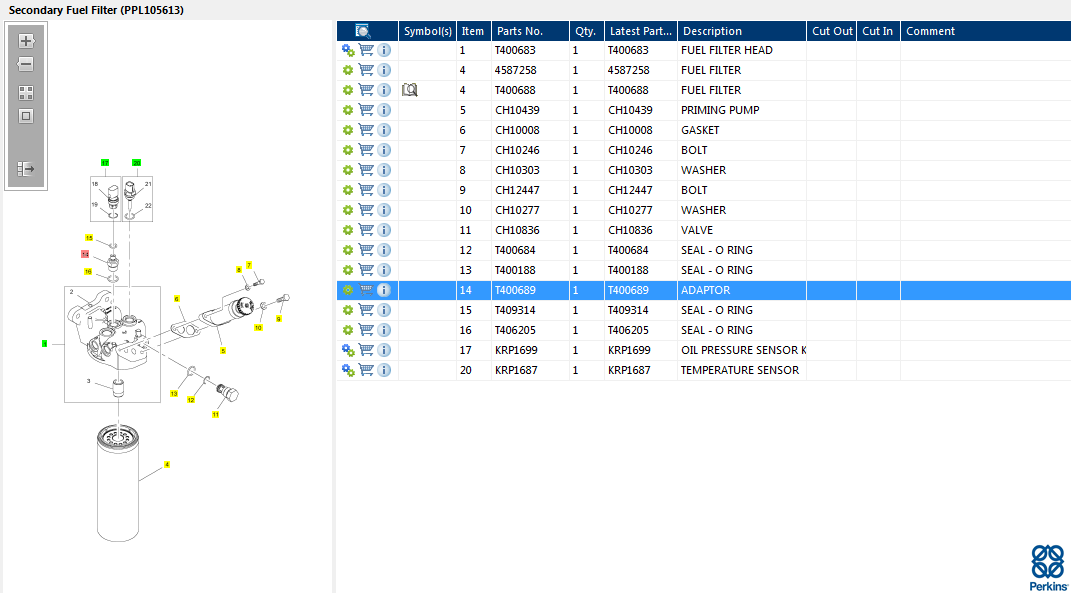Add valve CH10836 to cart

pos(366,230)
